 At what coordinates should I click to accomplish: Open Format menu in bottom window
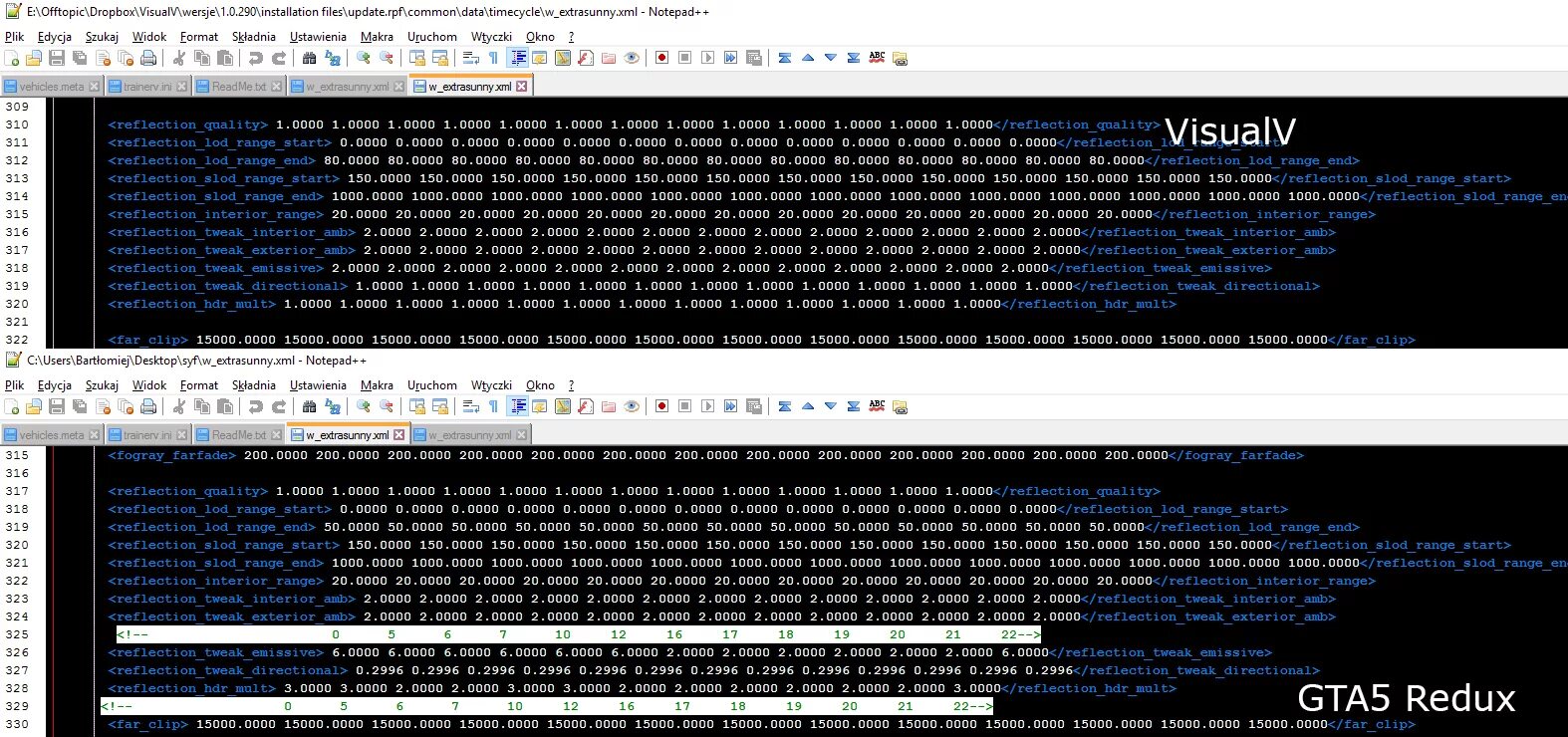(x=199, y=385)
